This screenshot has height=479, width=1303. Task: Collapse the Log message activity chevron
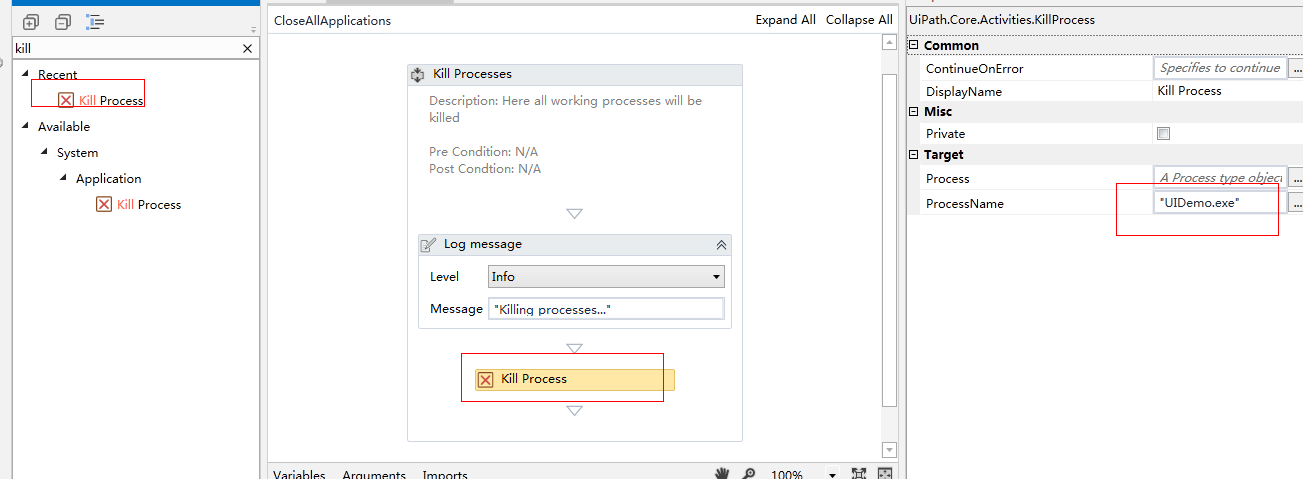pos(721,244)
